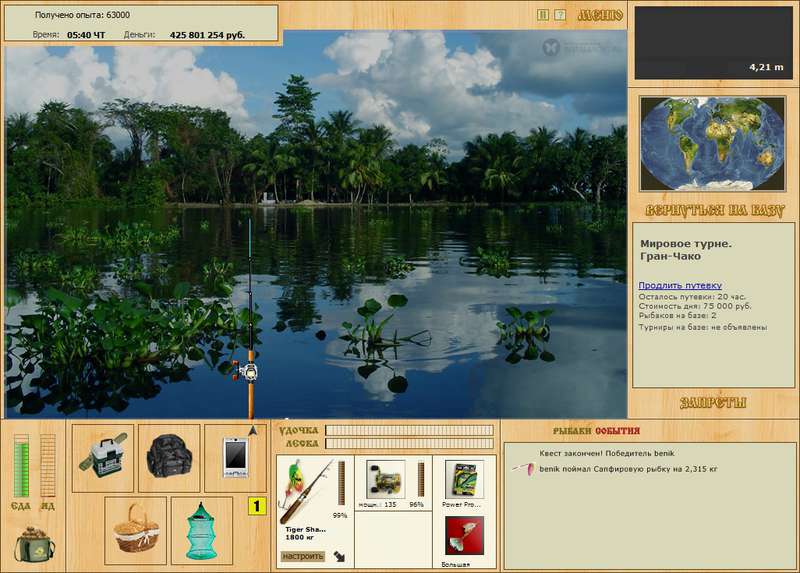Switch to the Рыбаки tab

click(x=573, y=431)
